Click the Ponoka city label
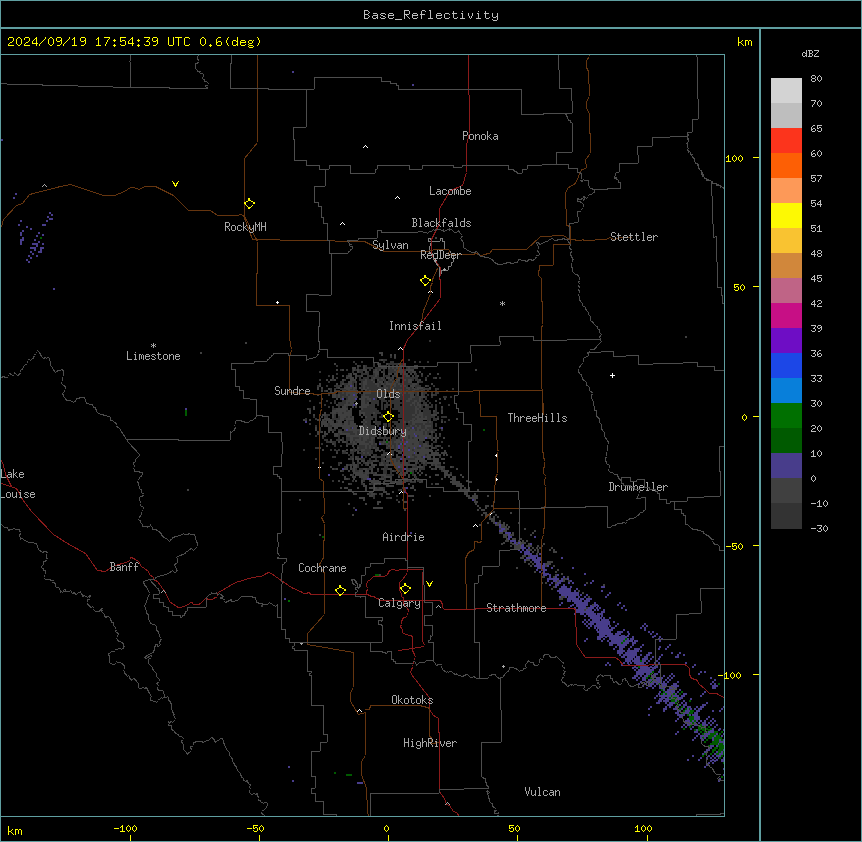862x842 pixels. (x=480, y=136)
